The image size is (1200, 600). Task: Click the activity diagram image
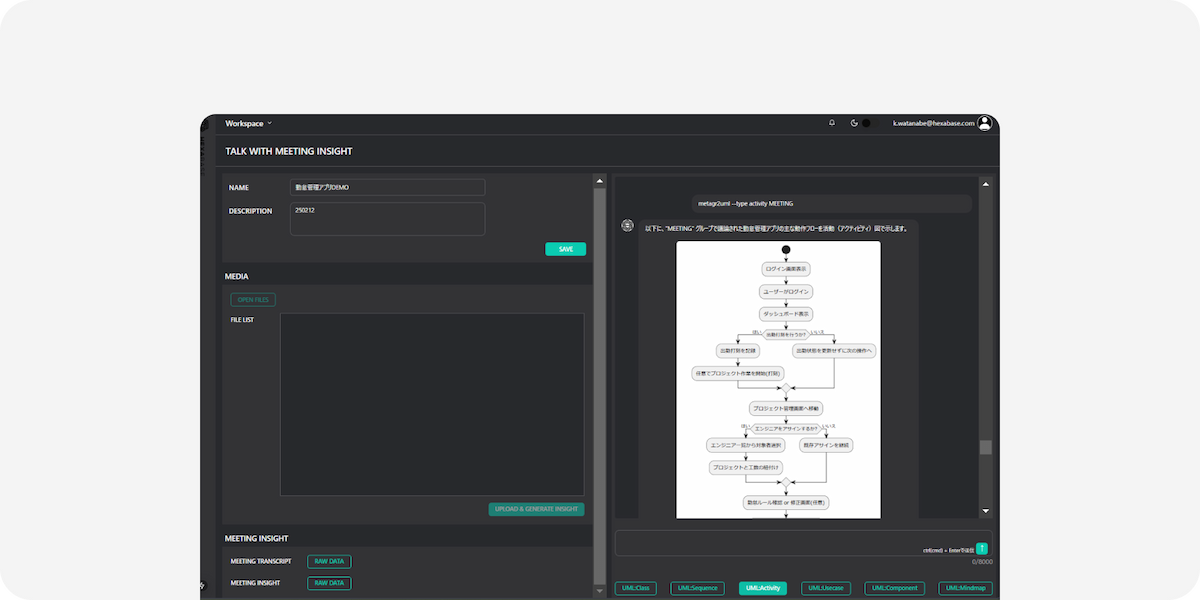tap(778, 379)
